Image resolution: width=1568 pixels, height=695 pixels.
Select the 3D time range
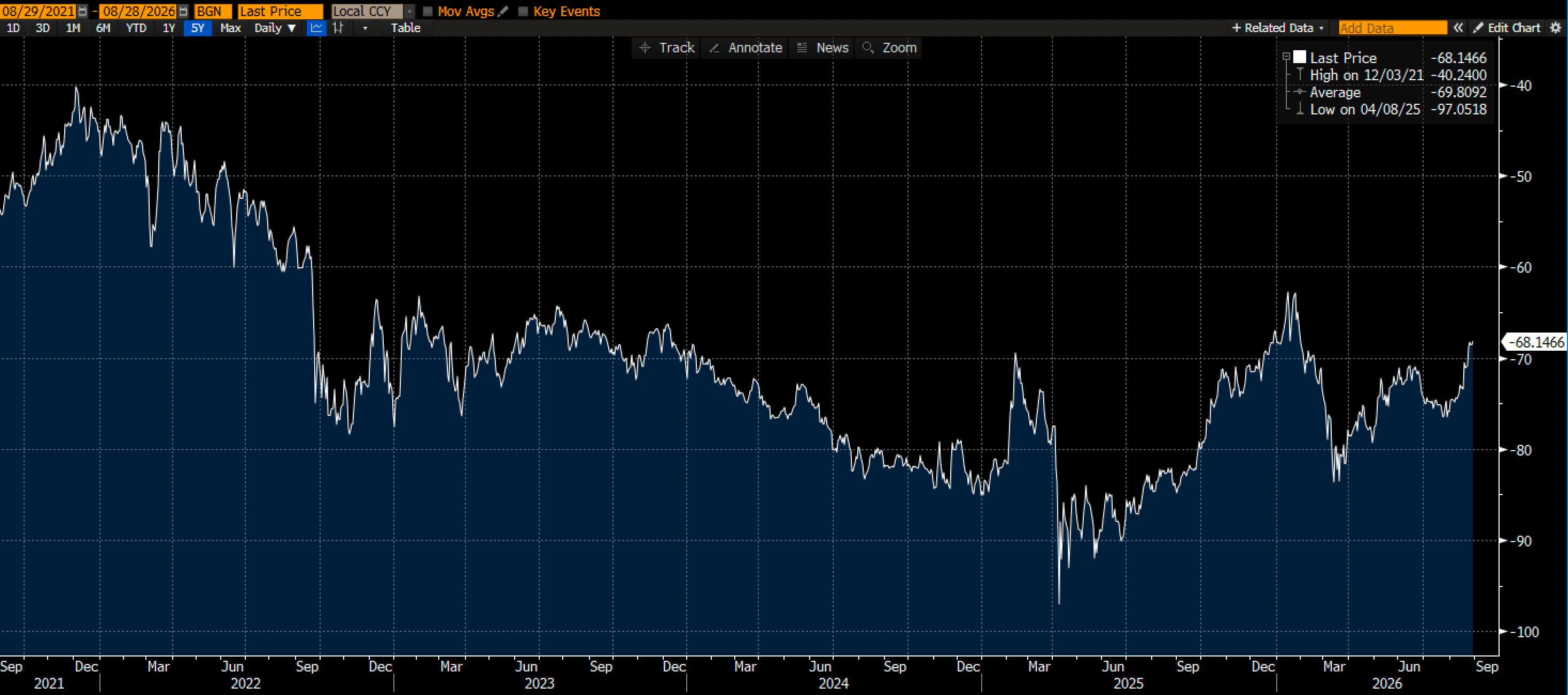(x=43, y=28)
